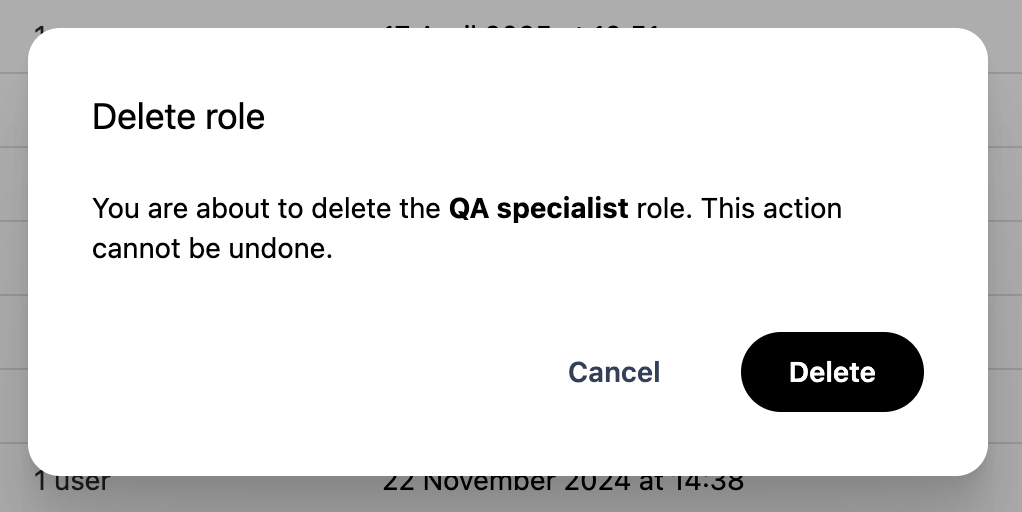This screenshot has height=512, width=1022.
Task: Click the "Delete role" dialog title
Action: click(178, 117)
